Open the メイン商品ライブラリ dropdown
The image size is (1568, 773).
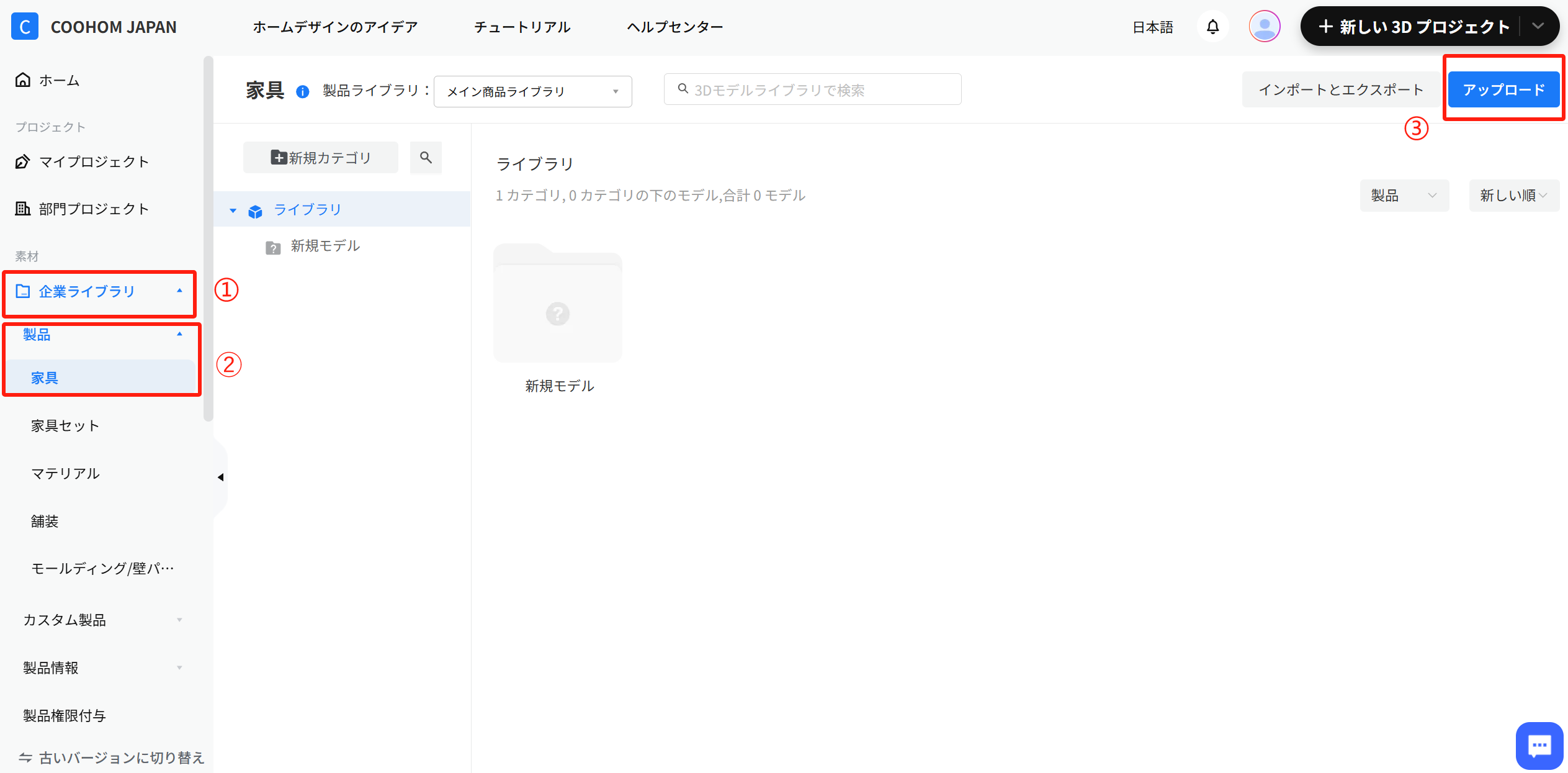tap(533, 92)
